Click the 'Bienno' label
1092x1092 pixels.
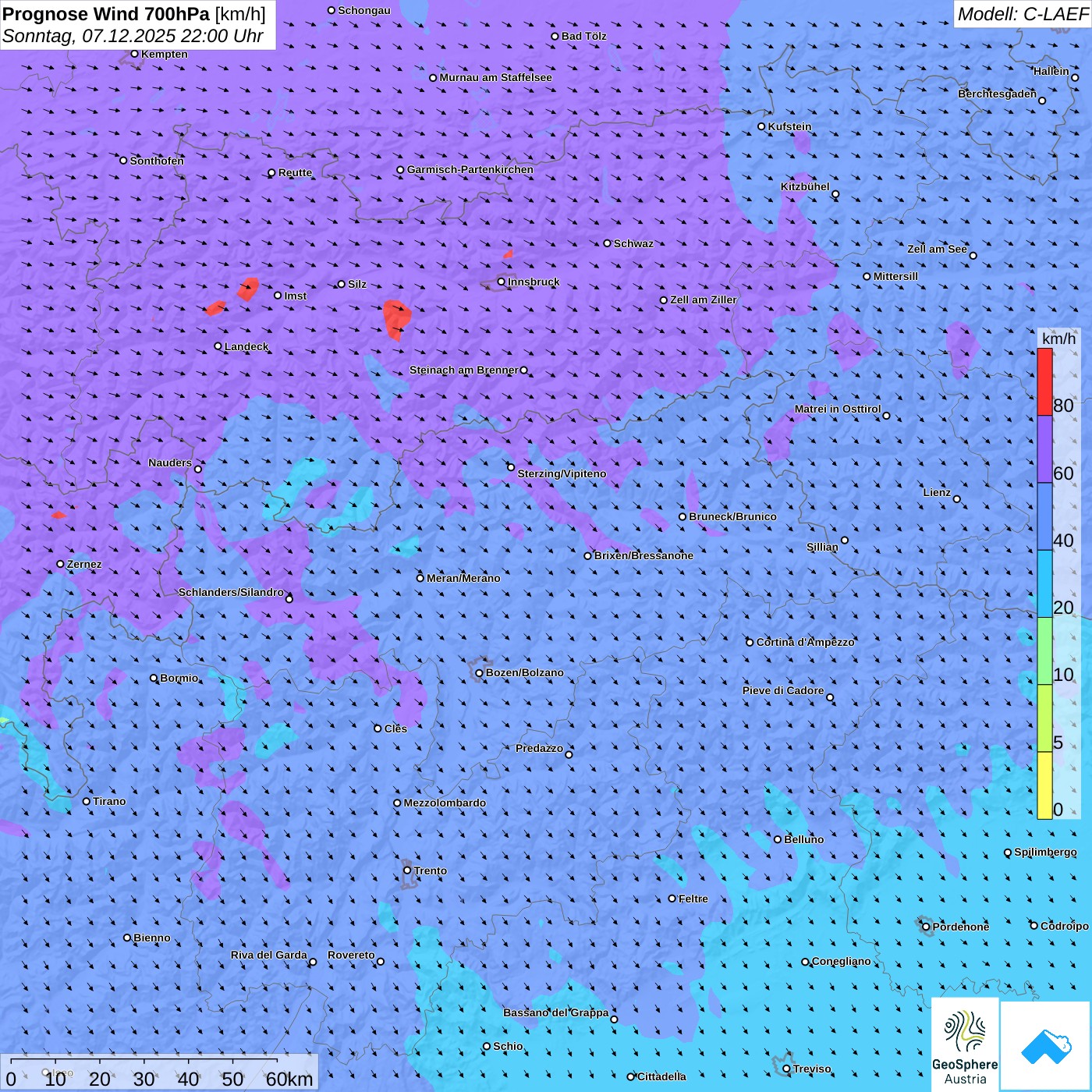pos(151,938)
